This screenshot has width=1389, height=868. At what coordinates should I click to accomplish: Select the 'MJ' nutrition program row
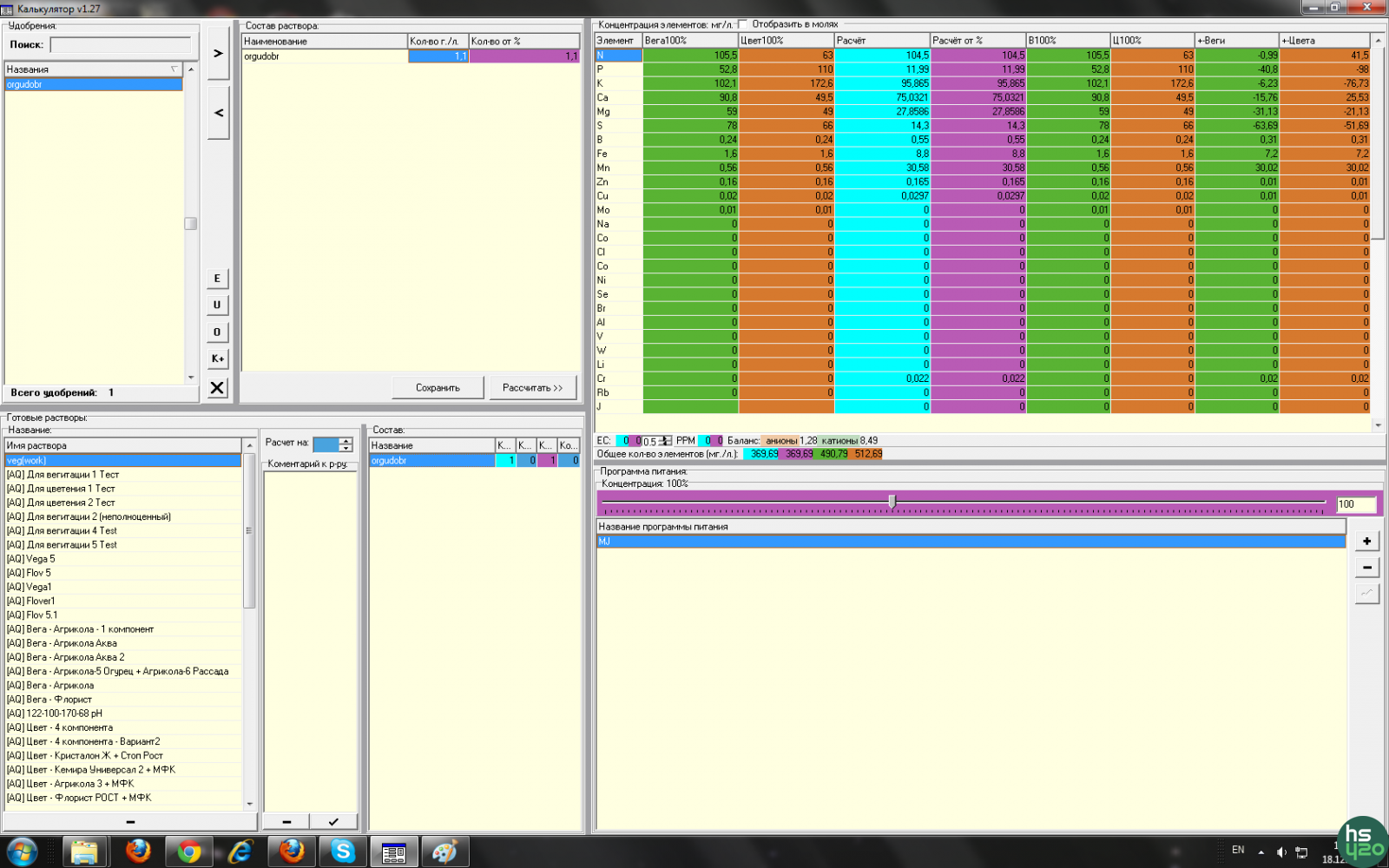pos(970,542)
